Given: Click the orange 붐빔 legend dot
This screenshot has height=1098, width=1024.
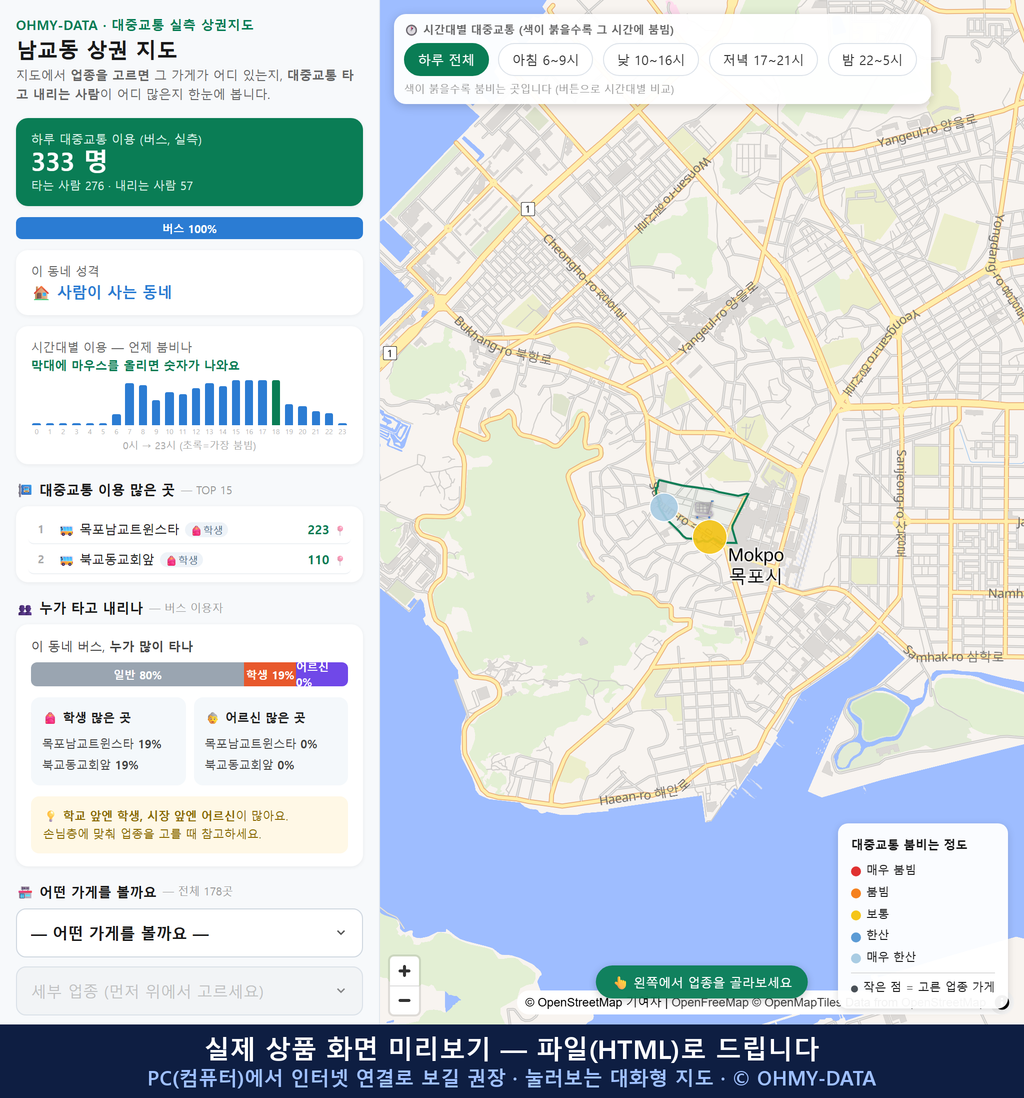Looking at the screenshot, I should click(x=855, y=893).
